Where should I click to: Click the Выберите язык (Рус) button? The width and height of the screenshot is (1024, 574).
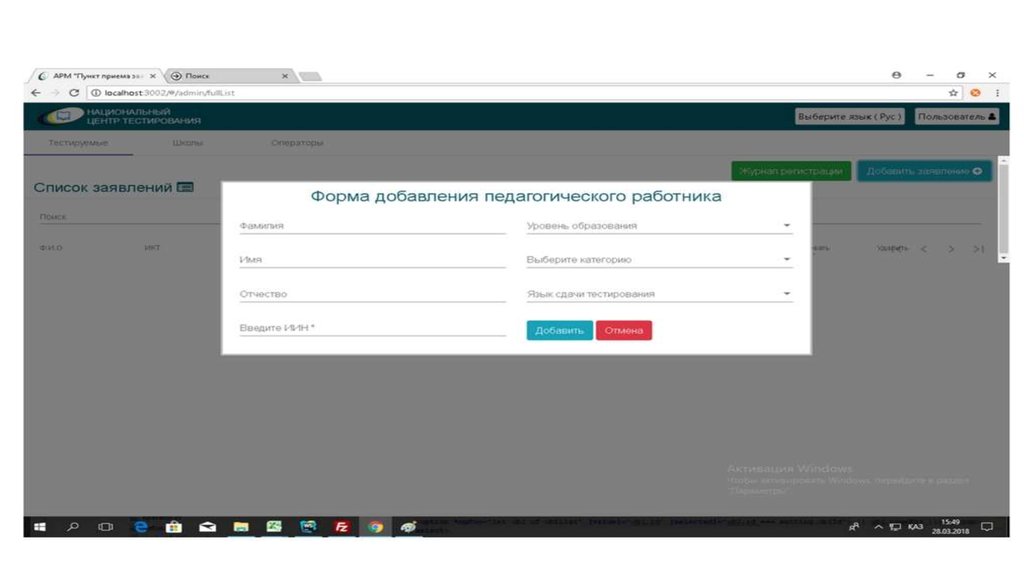850,117
